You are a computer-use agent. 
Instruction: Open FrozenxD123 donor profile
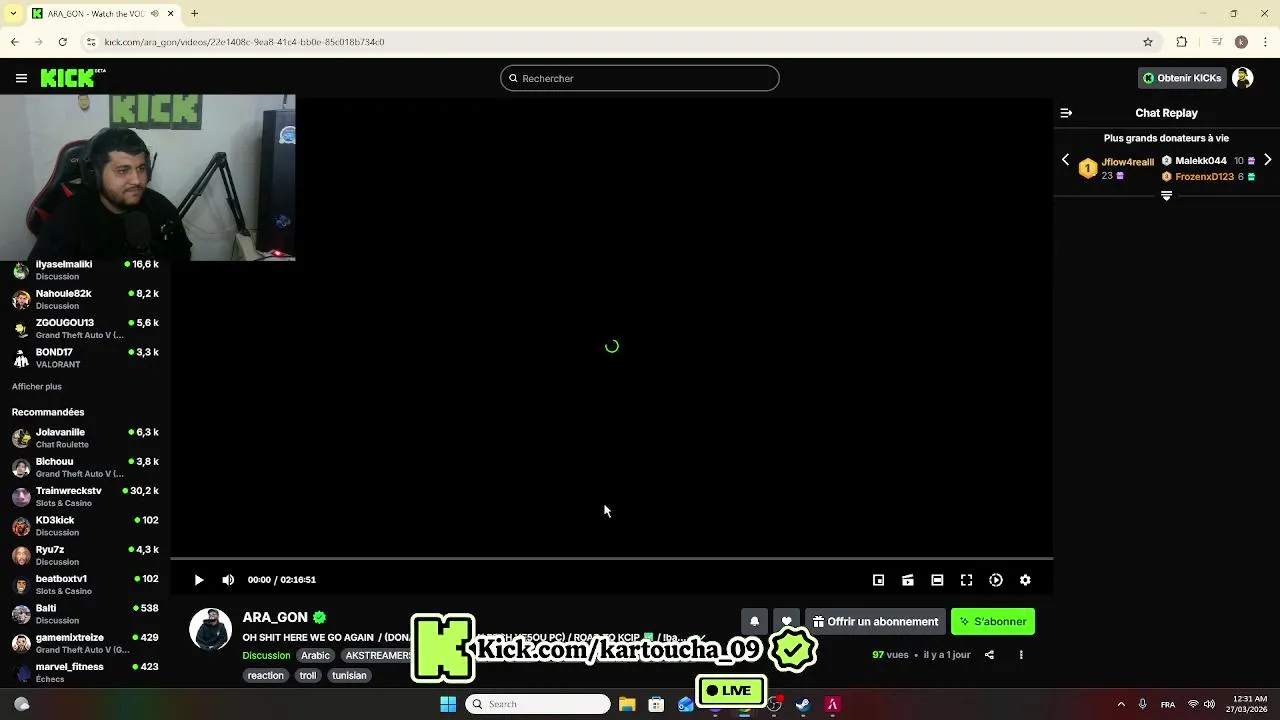coord(1204,177)
